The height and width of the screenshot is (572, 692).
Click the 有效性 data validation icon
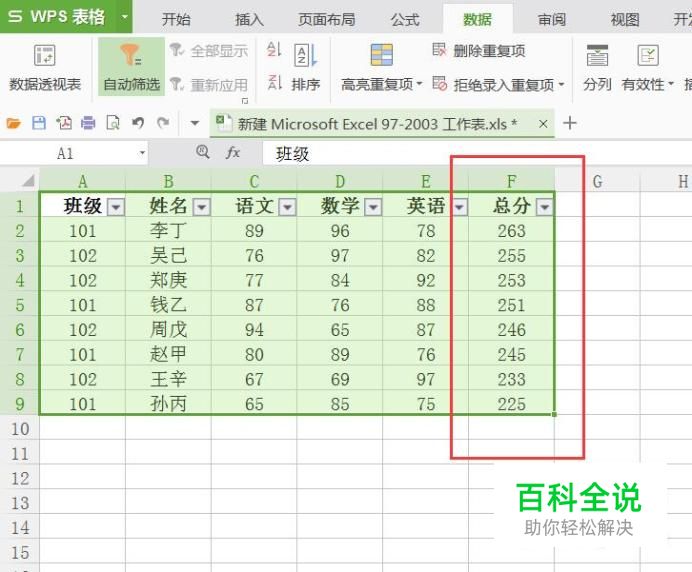coord(647,55)
